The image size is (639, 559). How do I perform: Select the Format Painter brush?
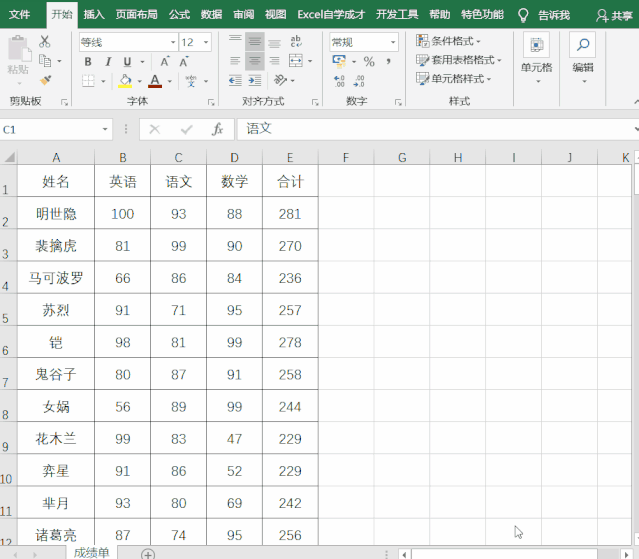coord(45,79)
